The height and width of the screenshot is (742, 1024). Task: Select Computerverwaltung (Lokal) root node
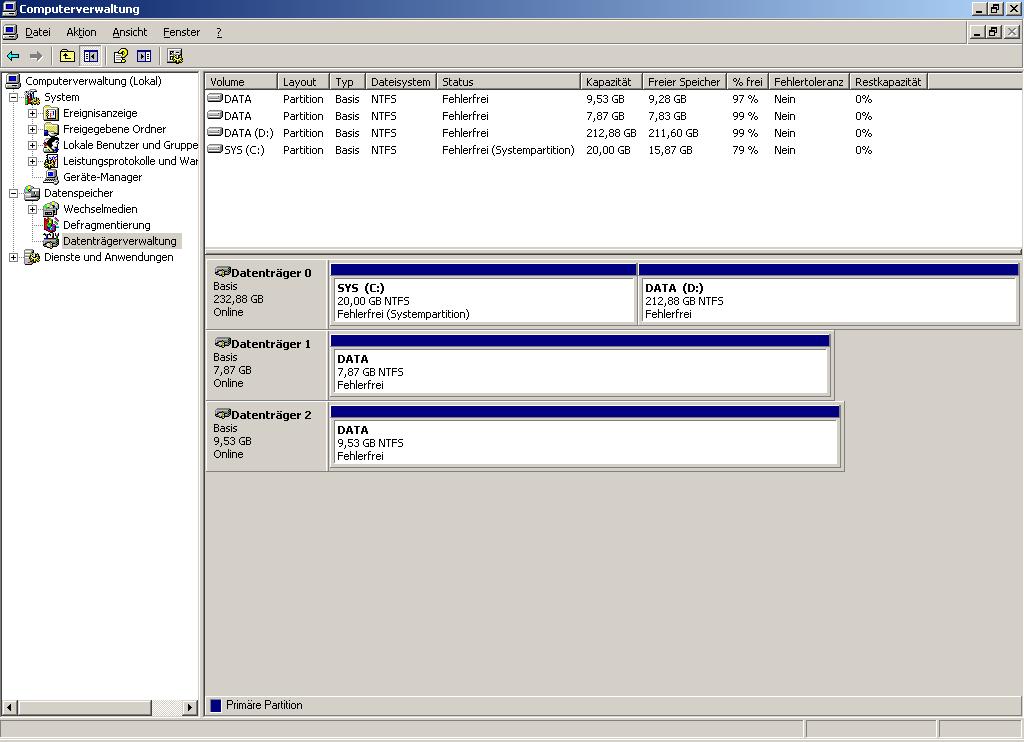pos(93,81)
